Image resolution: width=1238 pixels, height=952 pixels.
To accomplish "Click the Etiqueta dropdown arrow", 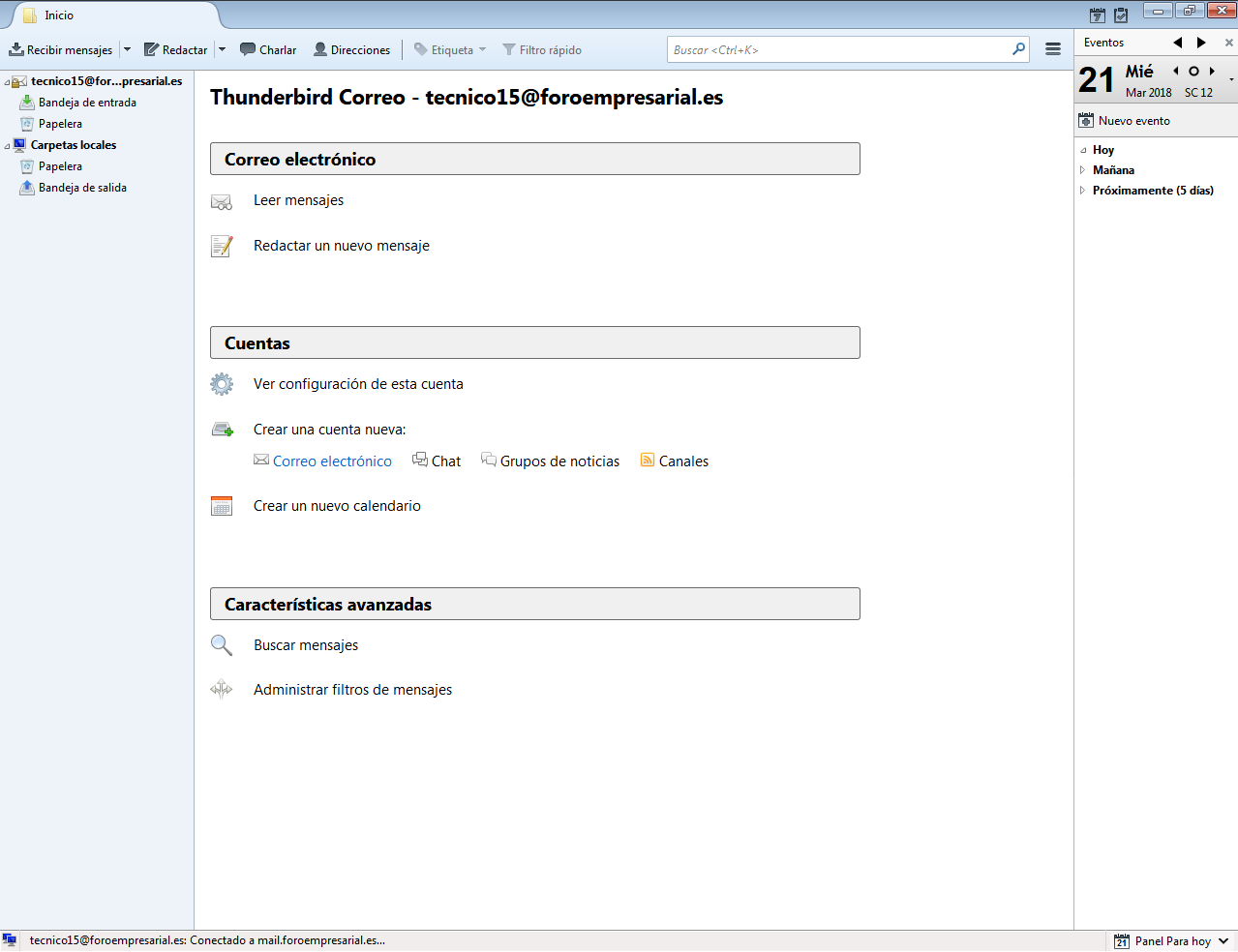I will 482,49.
